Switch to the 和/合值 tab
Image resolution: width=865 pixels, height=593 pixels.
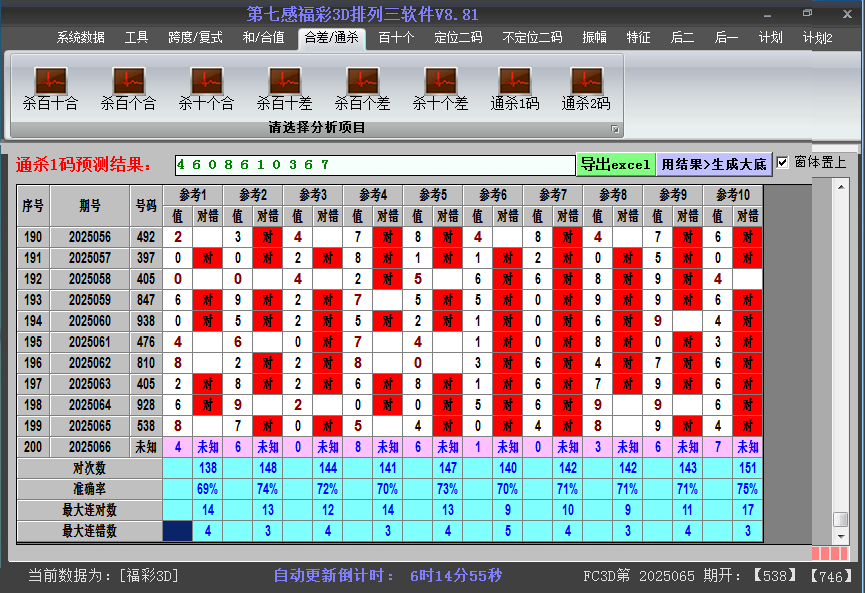click(x=264, y=38)
